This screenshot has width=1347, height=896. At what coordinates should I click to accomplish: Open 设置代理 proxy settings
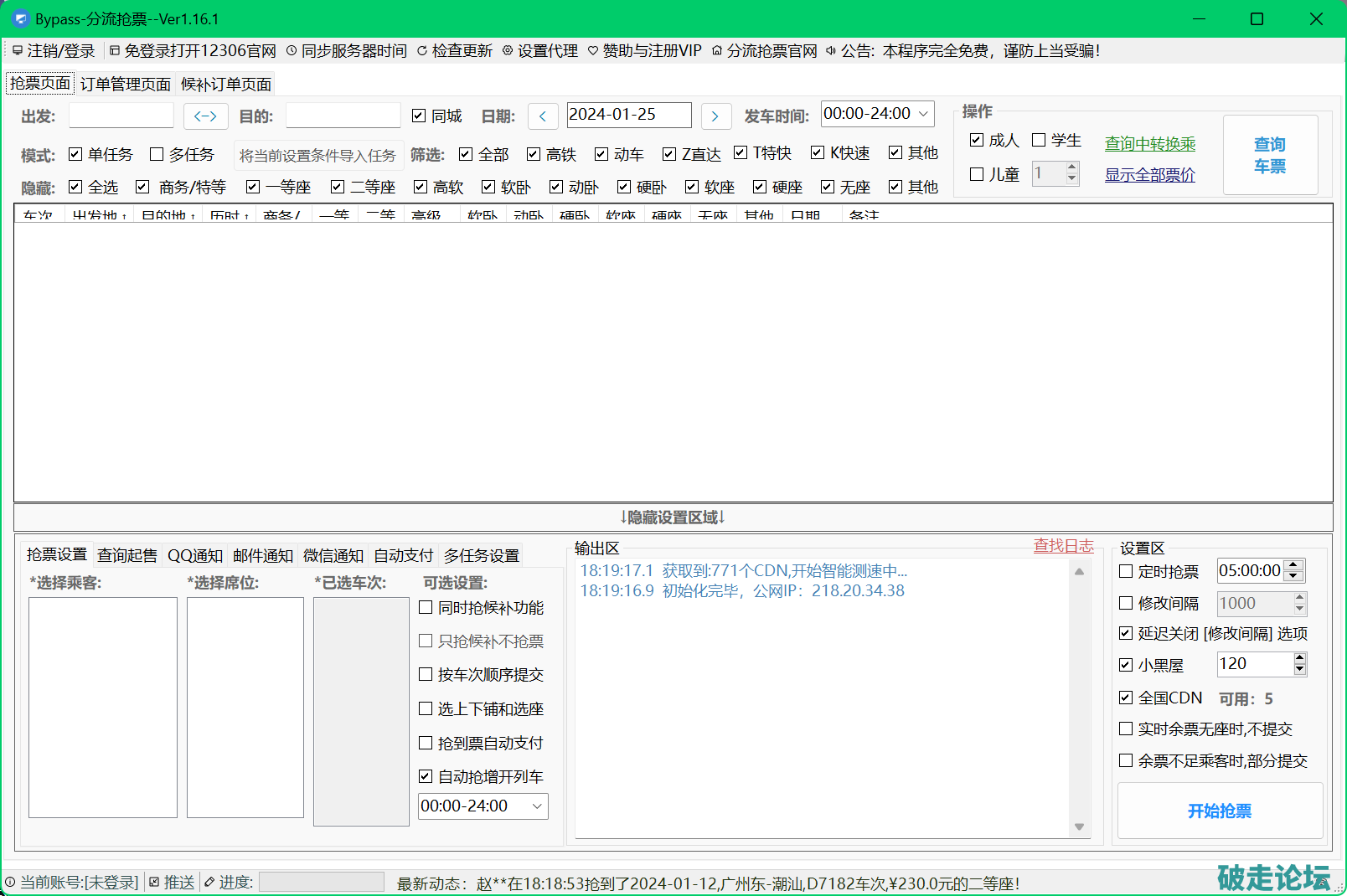click(x=539, y=51)
